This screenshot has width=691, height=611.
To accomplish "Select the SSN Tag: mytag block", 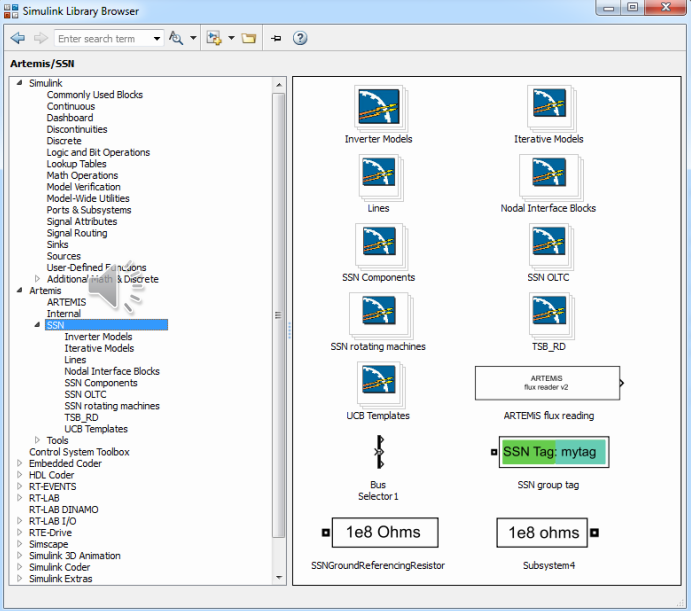I will pyautogui.click(x=554, y=452).
